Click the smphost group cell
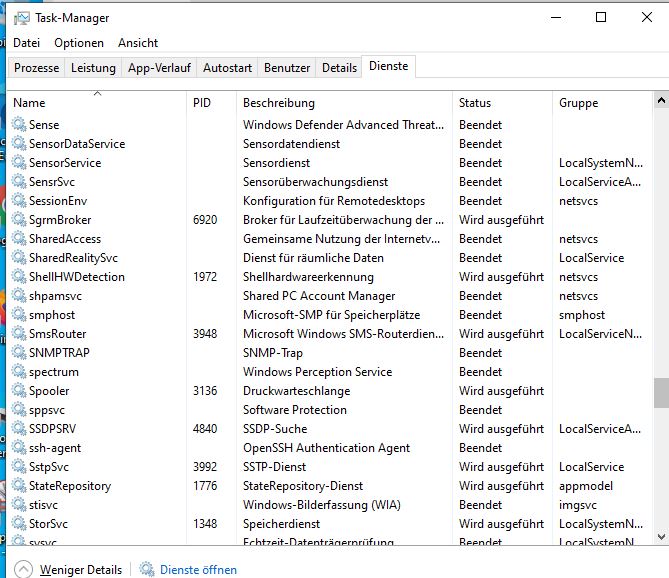The width and height of the screenshot is (669, 578). click(x=582, y=315)
